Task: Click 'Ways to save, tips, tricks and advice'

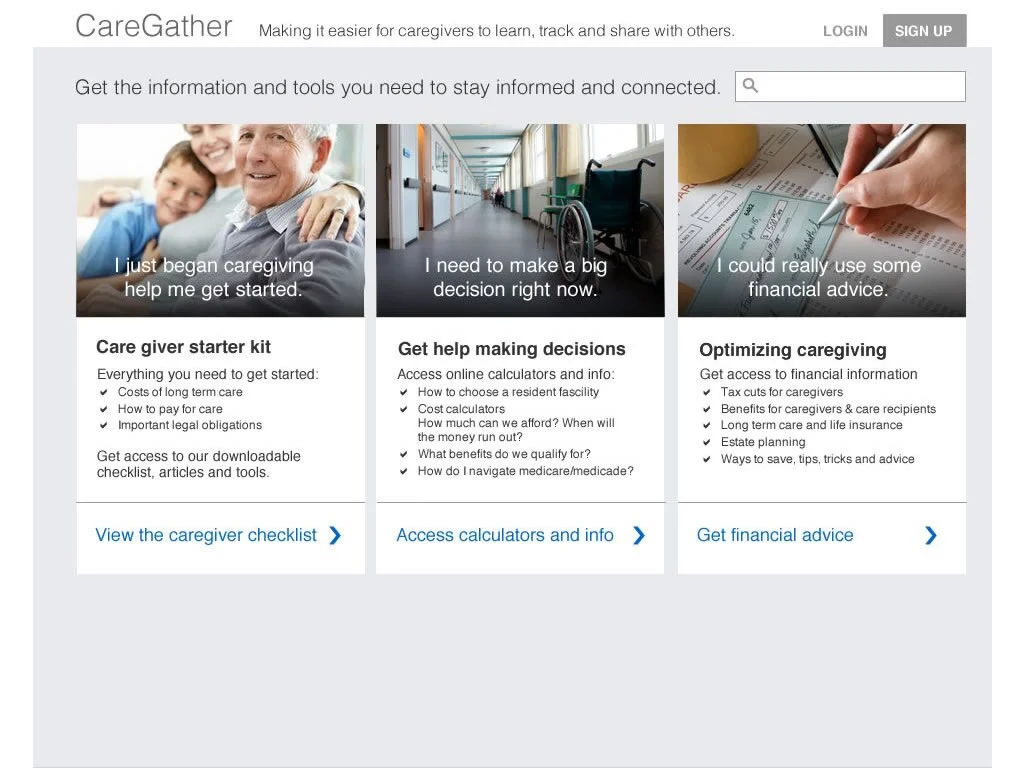Action: click(x=818, y=459)
